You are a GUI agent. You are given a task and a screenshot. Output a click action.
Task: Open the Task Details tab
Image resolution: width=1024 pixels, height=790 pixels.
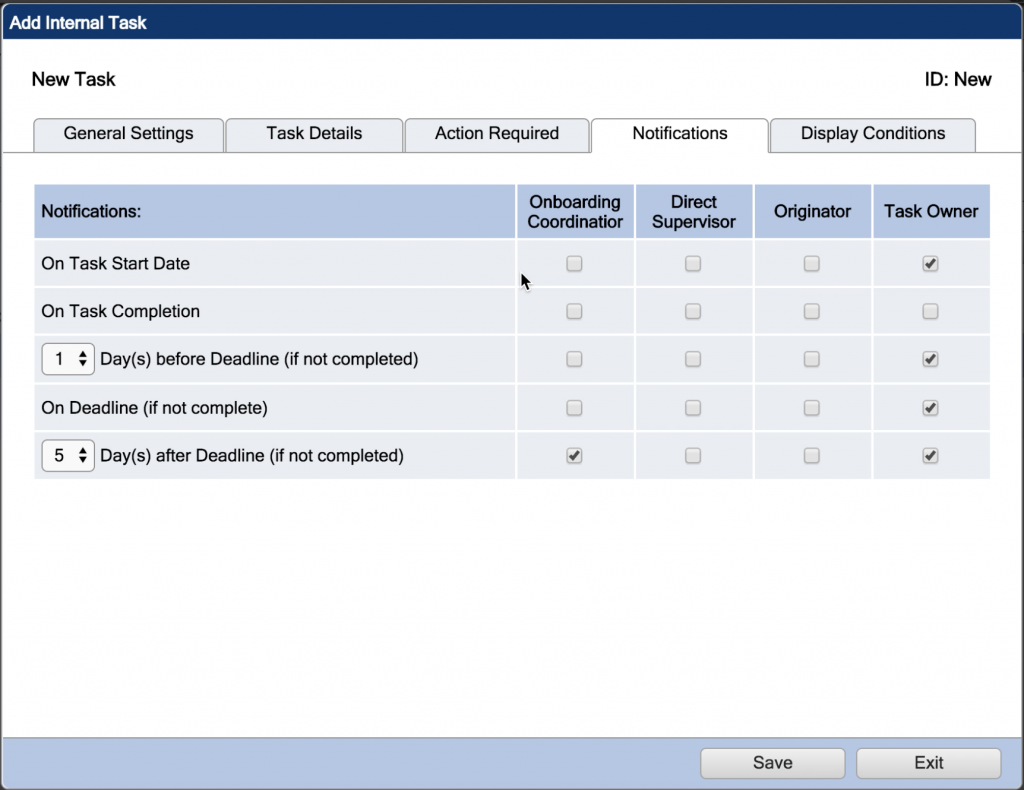coord(314,134)
